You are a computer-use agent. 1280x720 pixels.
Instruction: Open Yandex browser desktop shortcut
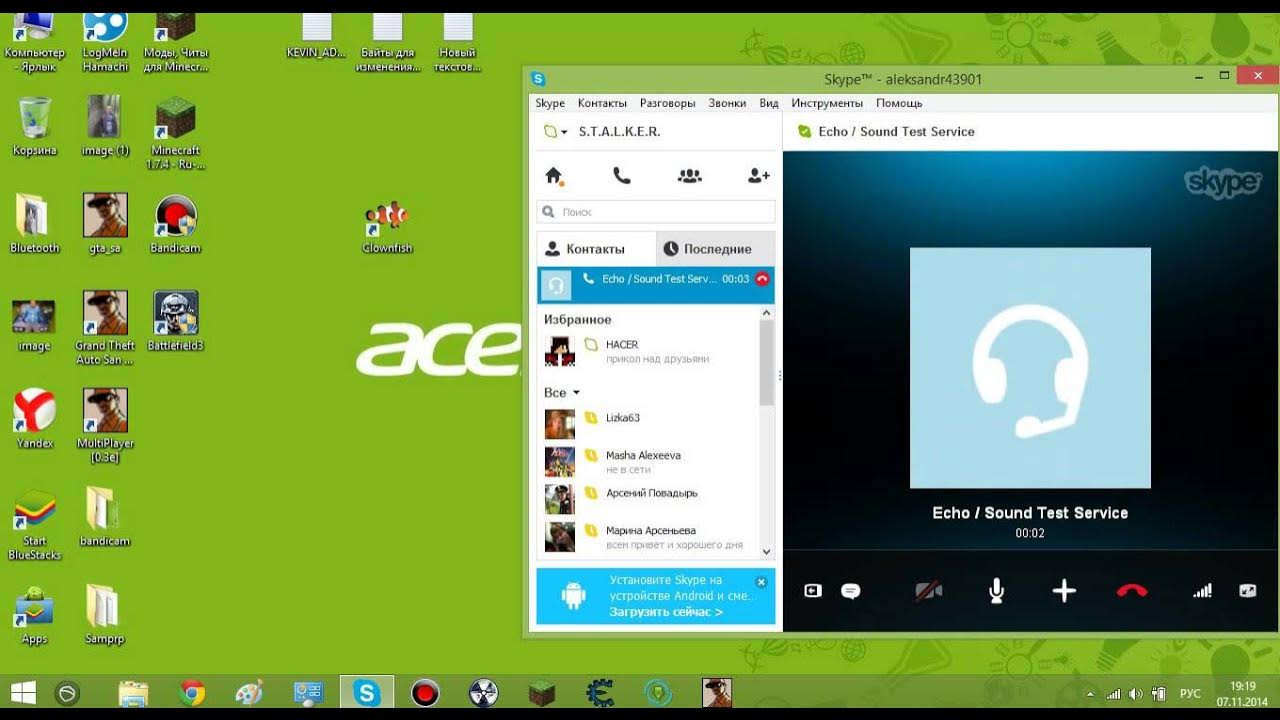34,418
